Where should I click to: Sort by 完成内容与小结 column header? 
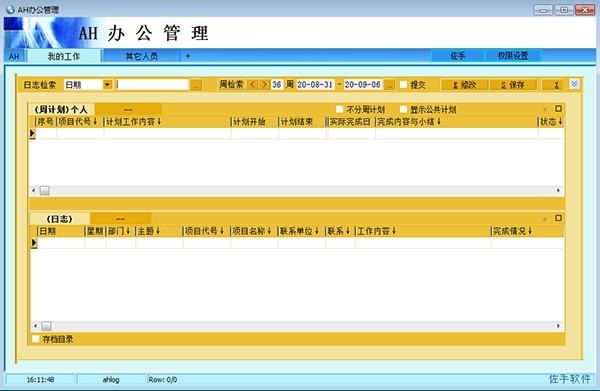pyautogui.click(x=457, y=122)
